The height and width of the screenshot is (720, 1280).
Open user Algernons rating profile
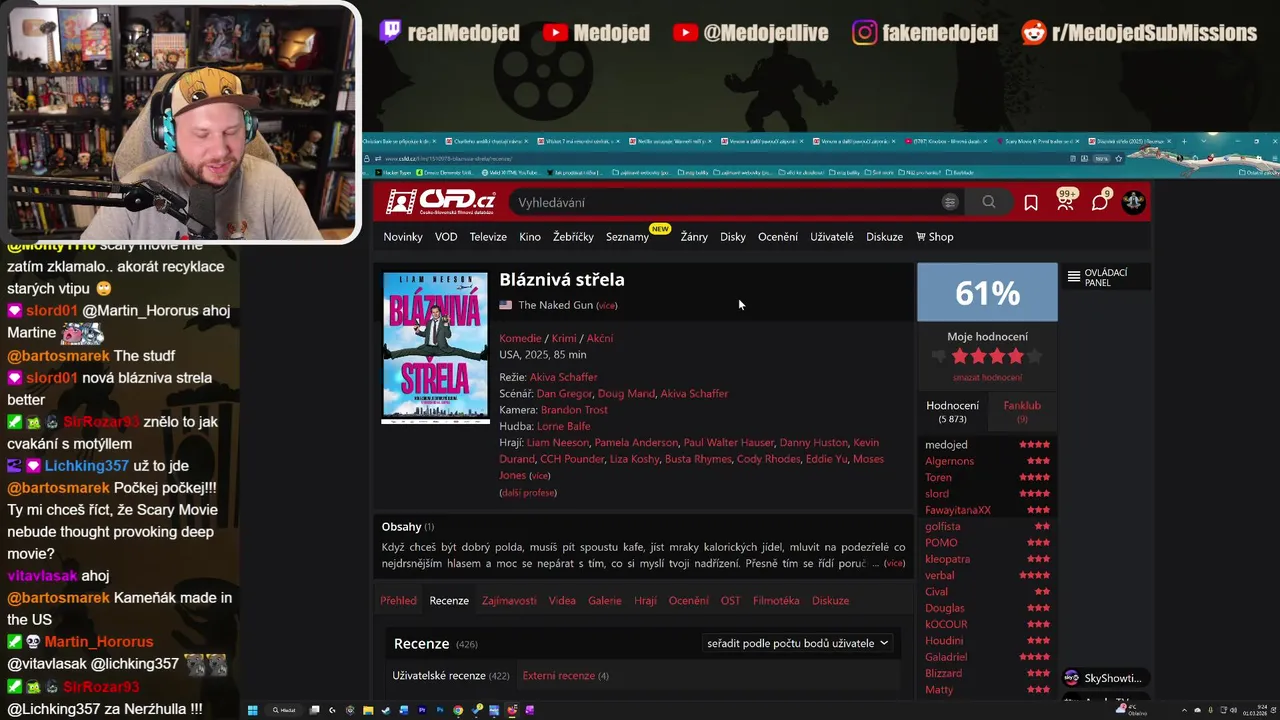pos(949,461)
